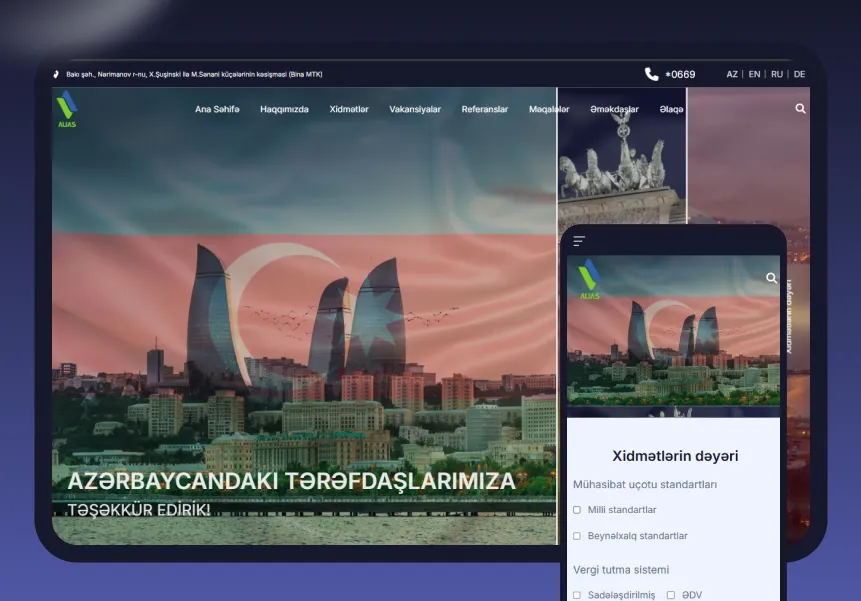Tick the Sadələşdirilmiş checkbox
The image size is (861, 601).
pyautogui.click(x=577, y=595)
